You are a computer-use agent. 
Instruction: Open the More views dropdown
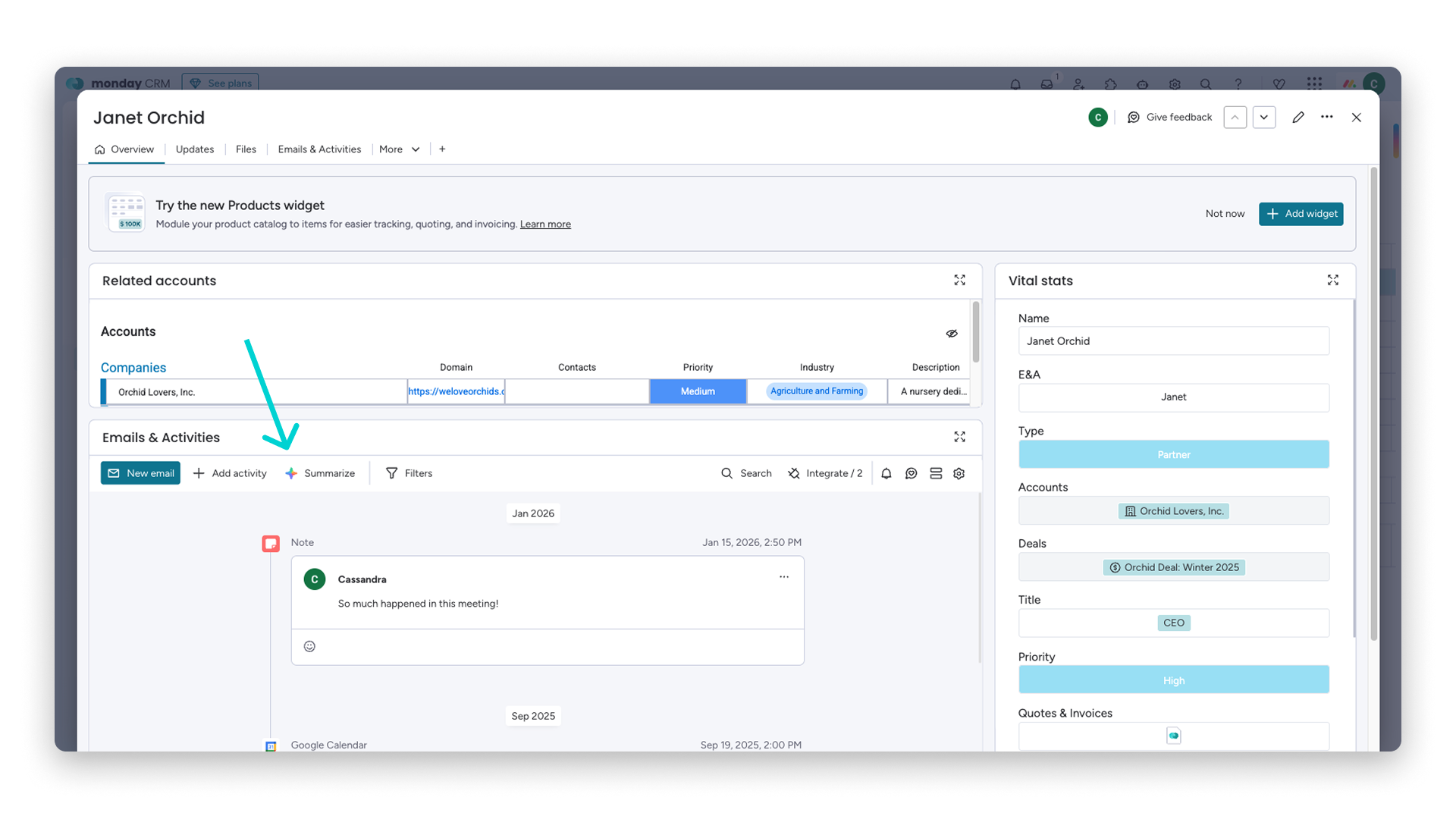coord(400,149)
